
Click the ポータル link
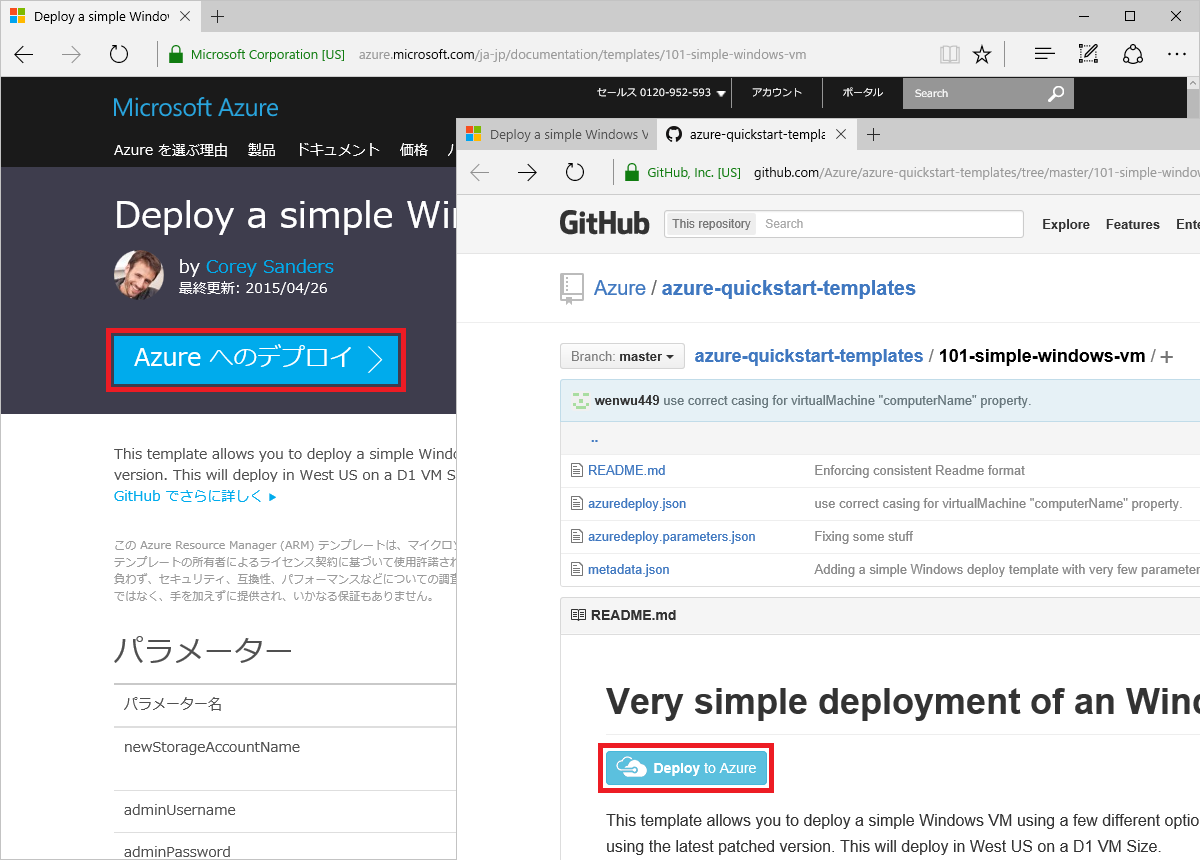863,93
